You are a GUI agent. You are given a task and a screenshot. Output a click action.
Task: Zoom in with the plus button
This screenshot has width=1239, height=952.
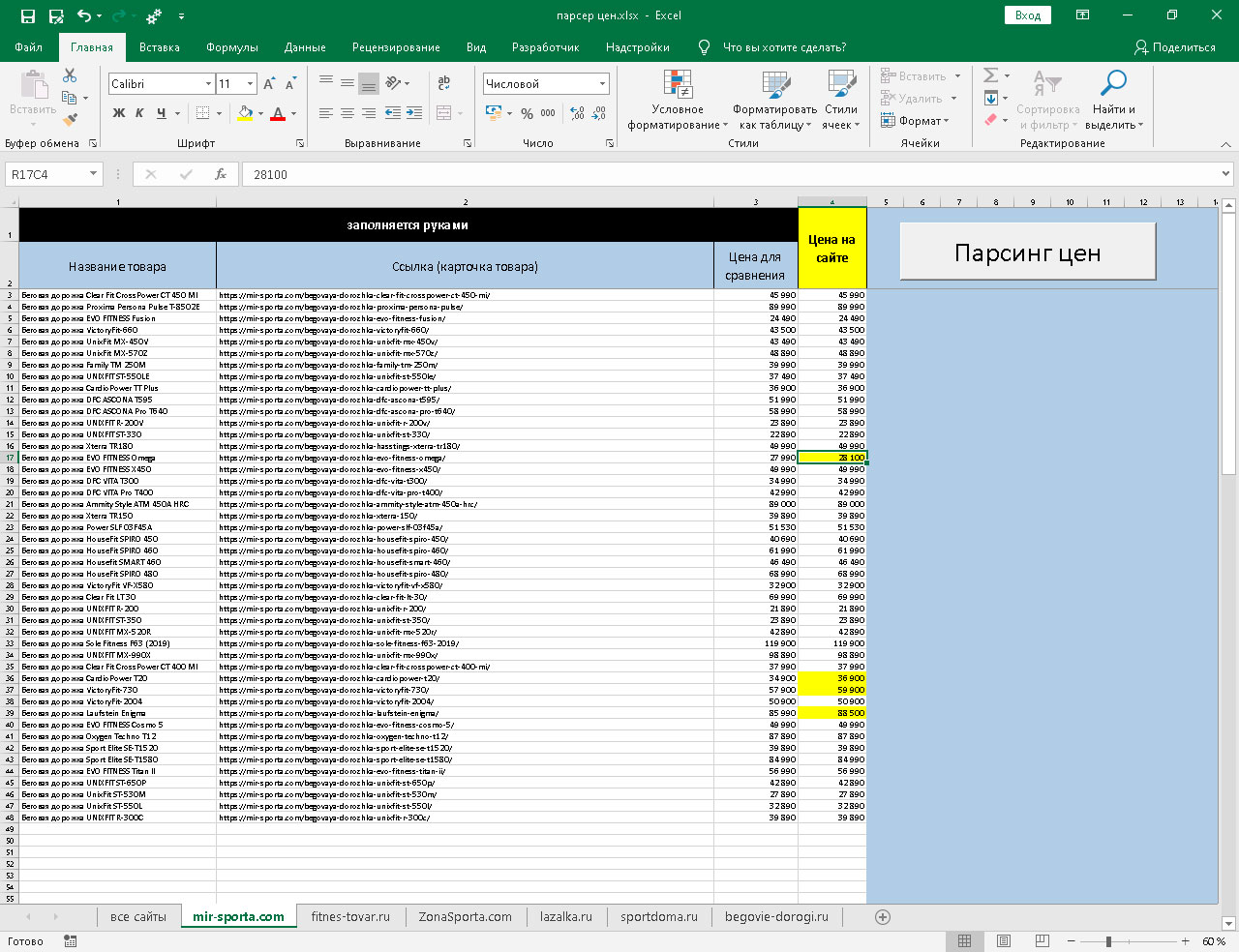coord(1186,941)
